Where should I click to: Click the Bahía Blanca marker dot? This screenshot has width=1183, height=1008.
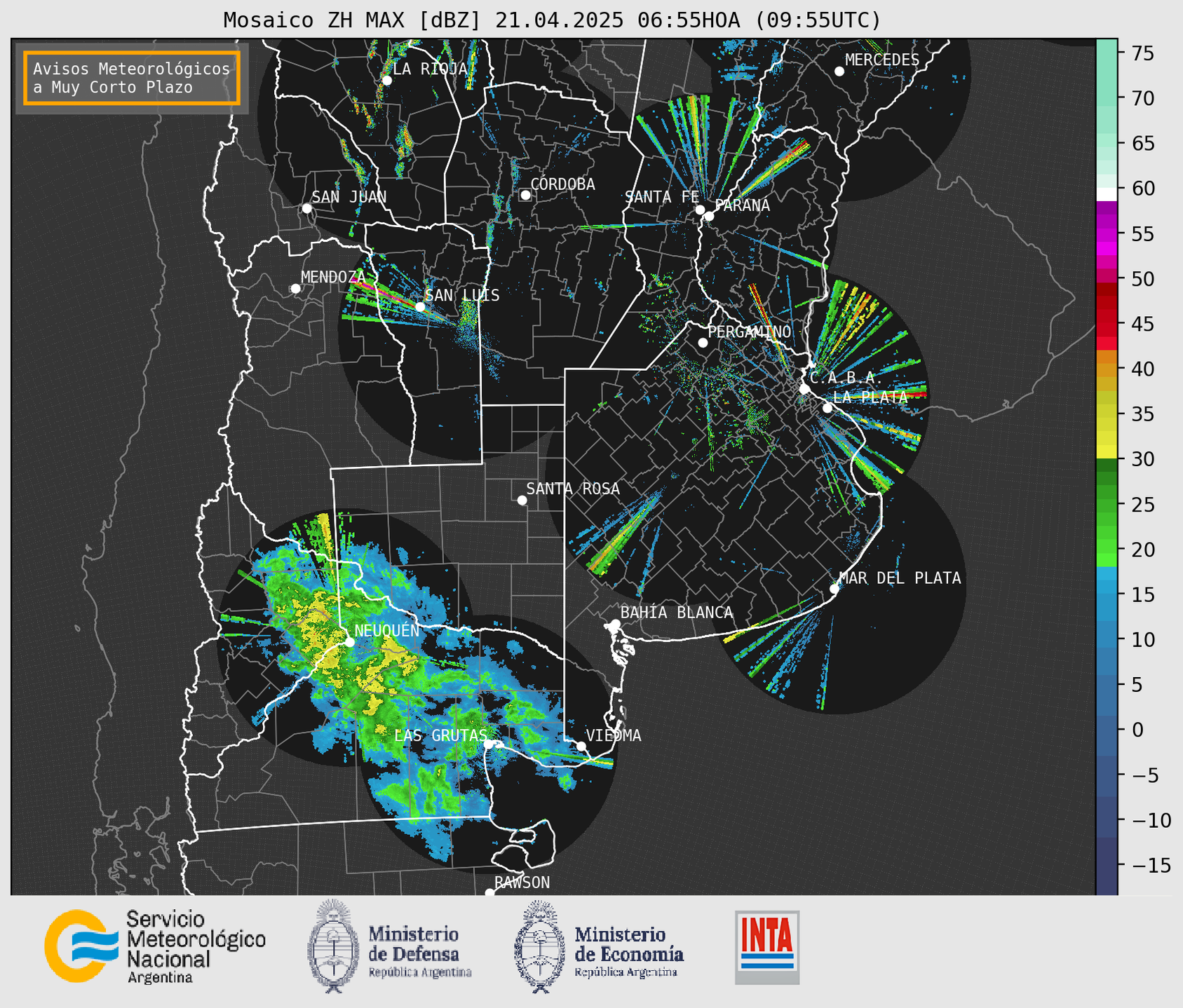point(615,624)
